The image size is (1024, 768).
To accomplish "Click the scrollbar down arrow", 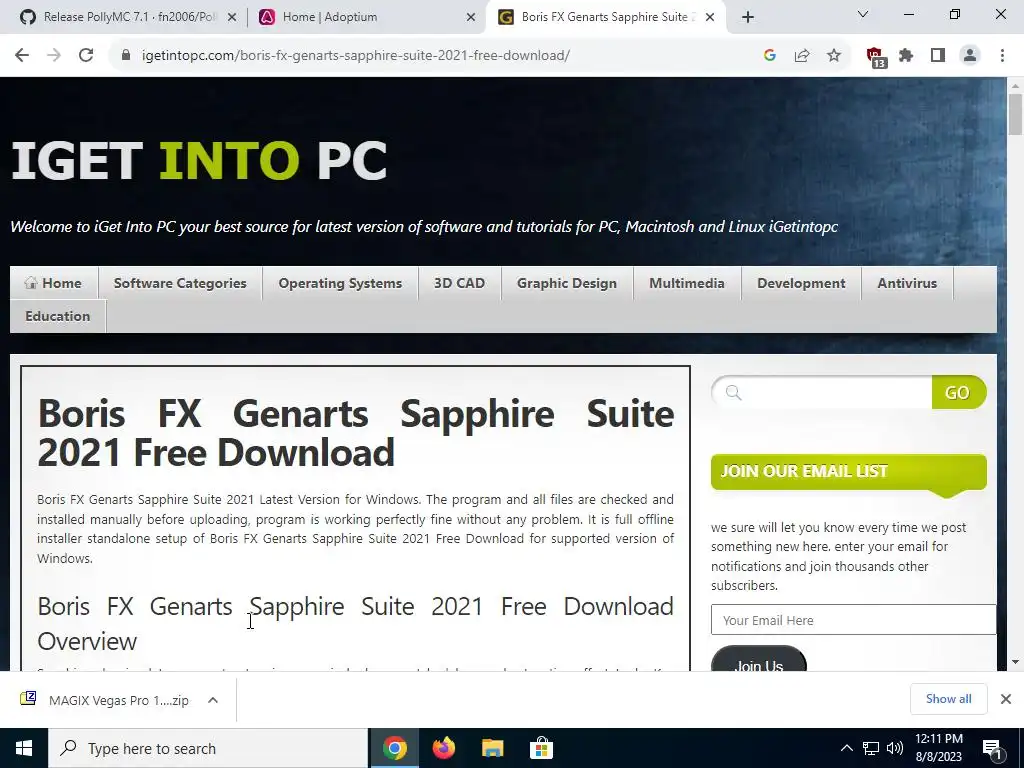I will [1016, 662].
